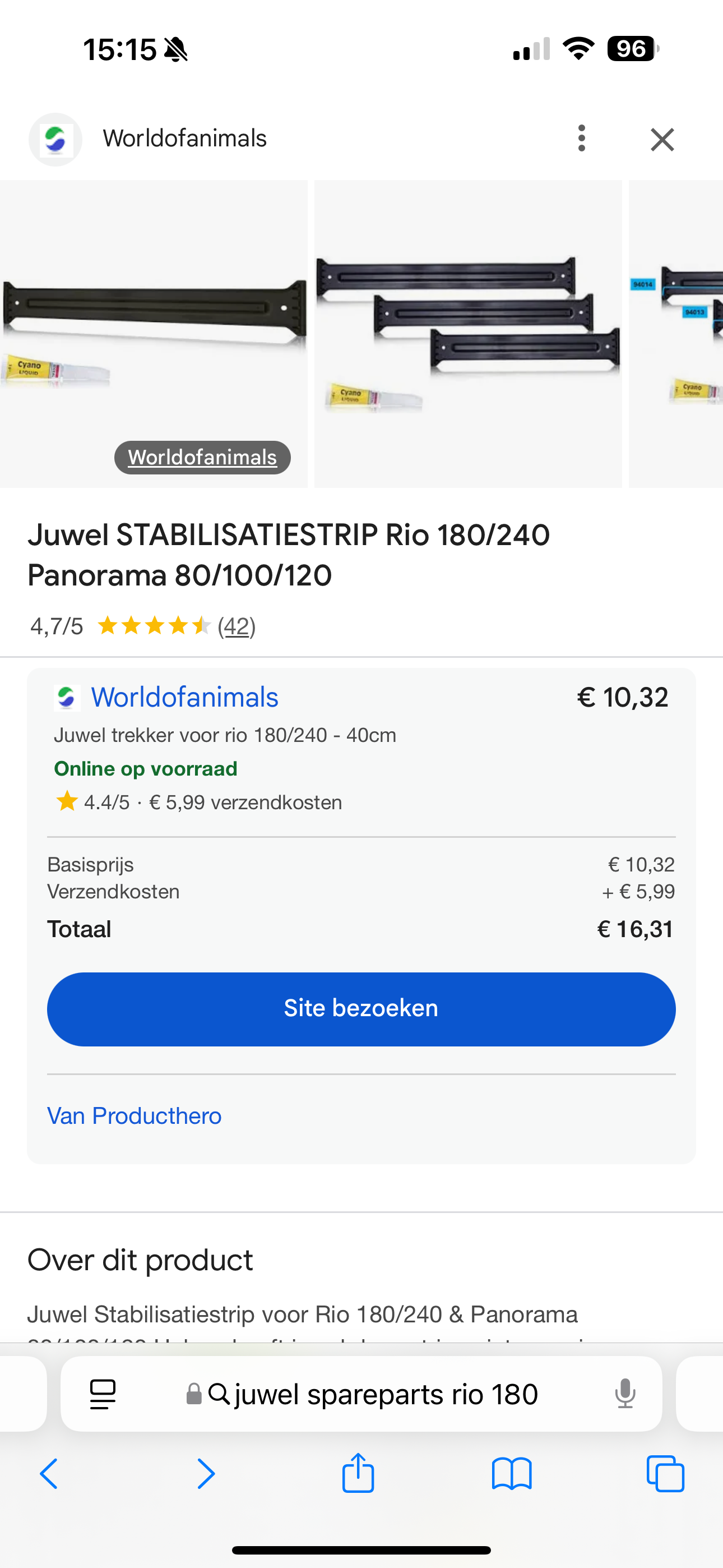Tap the Worldofanimals logo in header
Image resolution: width=723 pixels, height=1568 pixels.
coord(55,140)
